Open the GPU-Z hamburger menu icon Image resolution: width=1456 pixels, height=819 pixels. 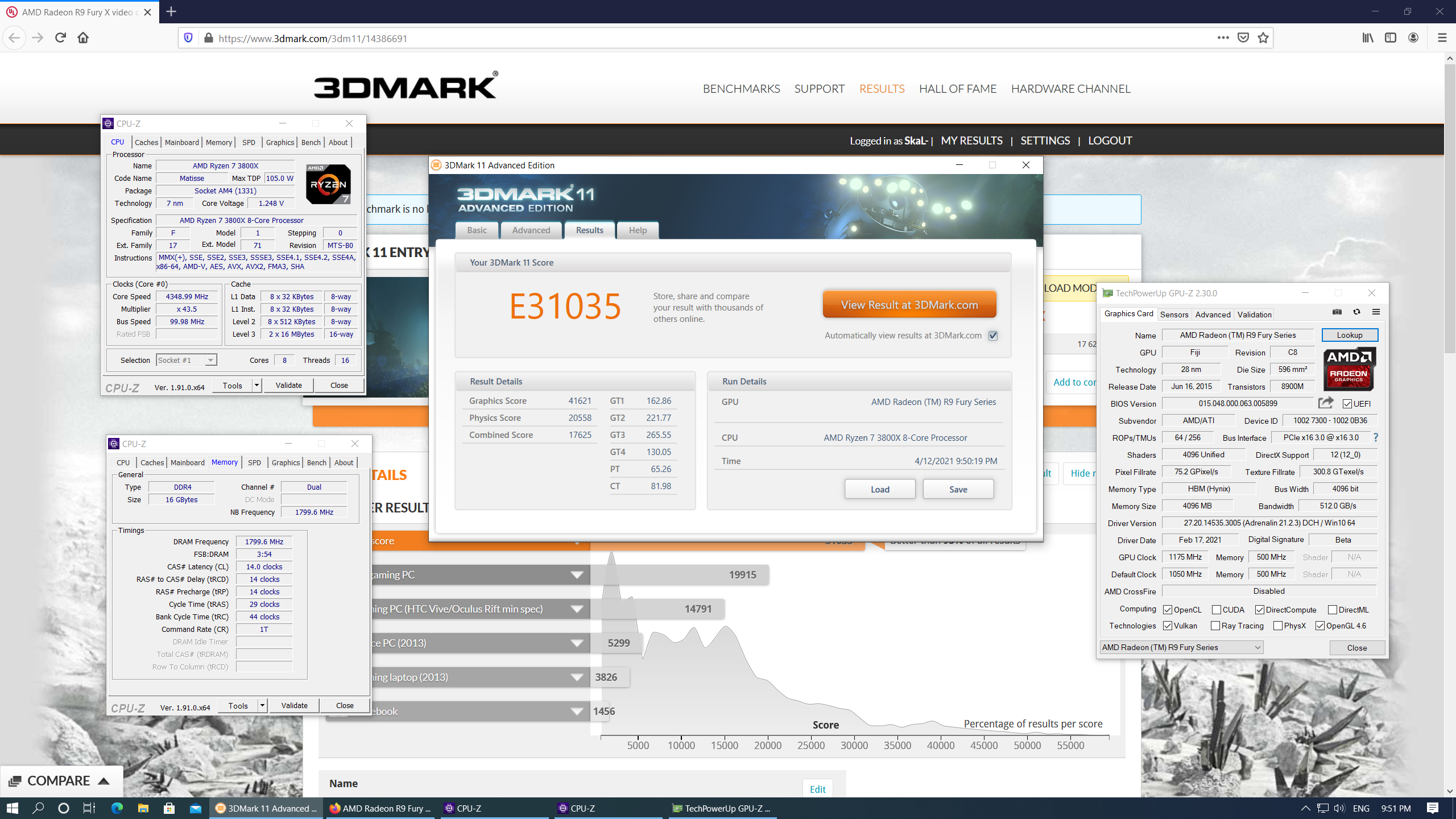click(1376, 312)
